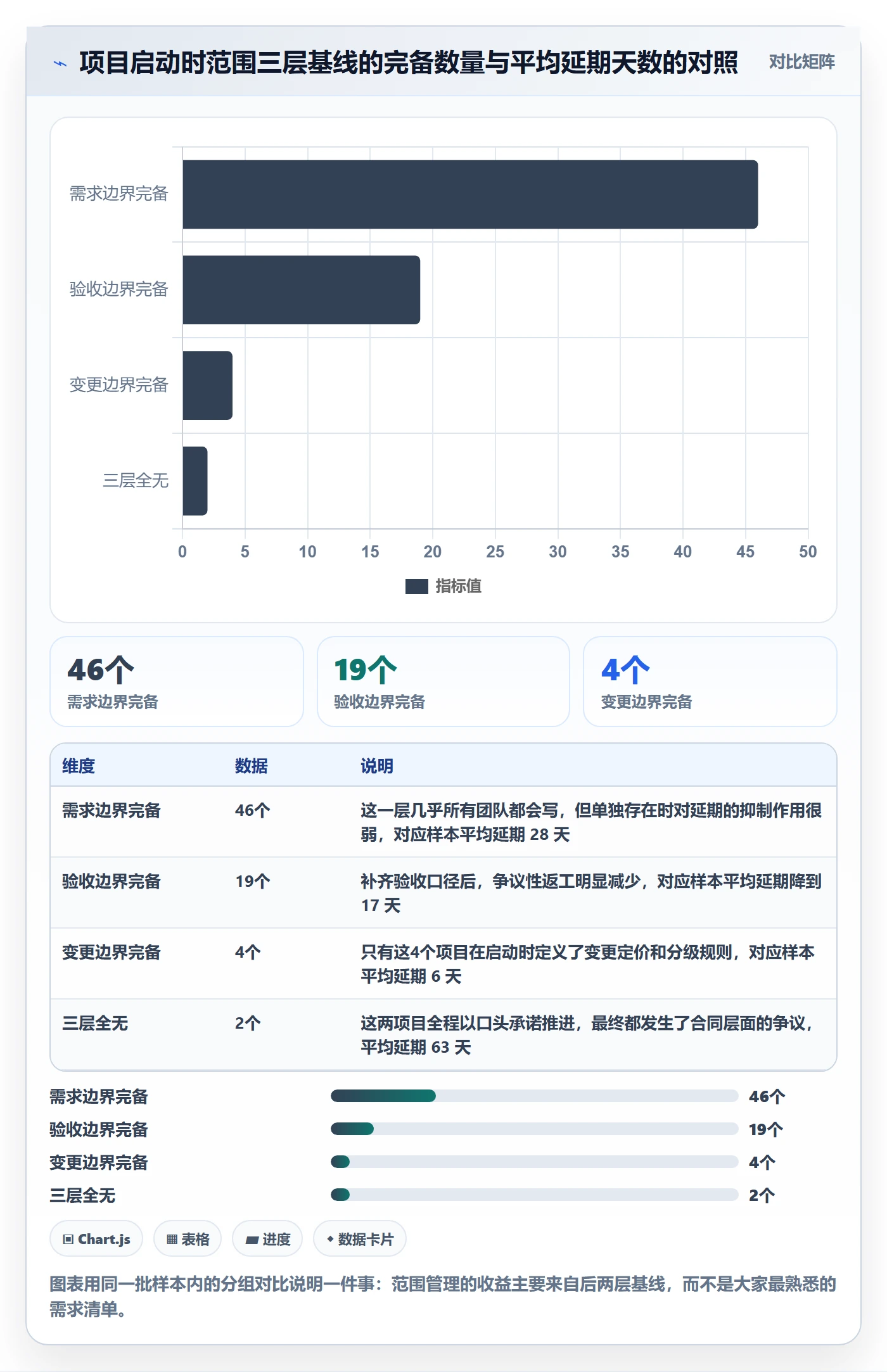Click the 维度 column header
Viewport: 887px width, 1372px height.
point(79,766)
